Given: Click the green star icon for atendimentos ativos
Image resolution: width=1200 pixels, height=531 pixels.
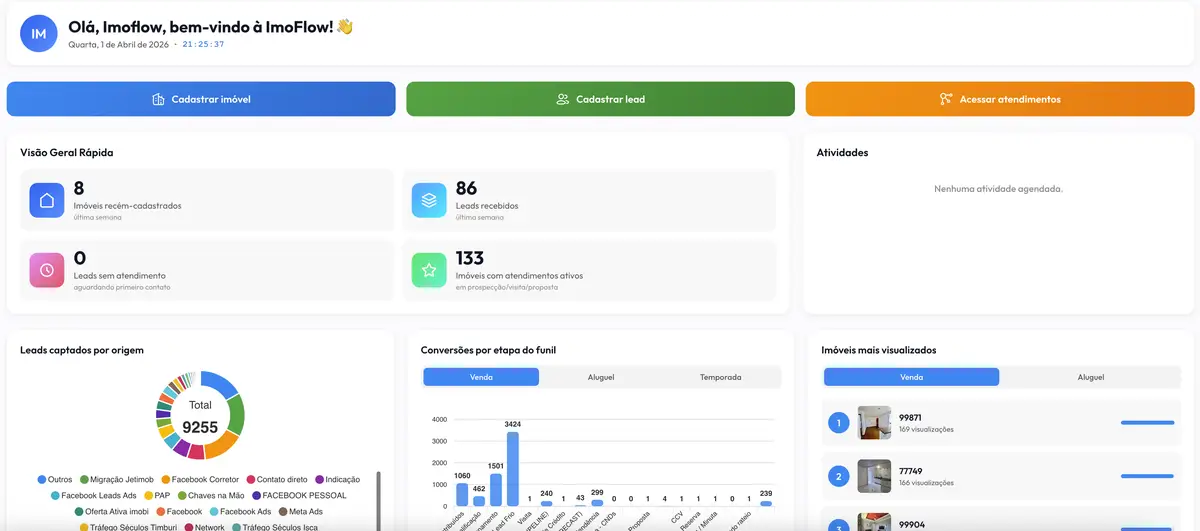Looking at the screenshot, I should 429,270.
